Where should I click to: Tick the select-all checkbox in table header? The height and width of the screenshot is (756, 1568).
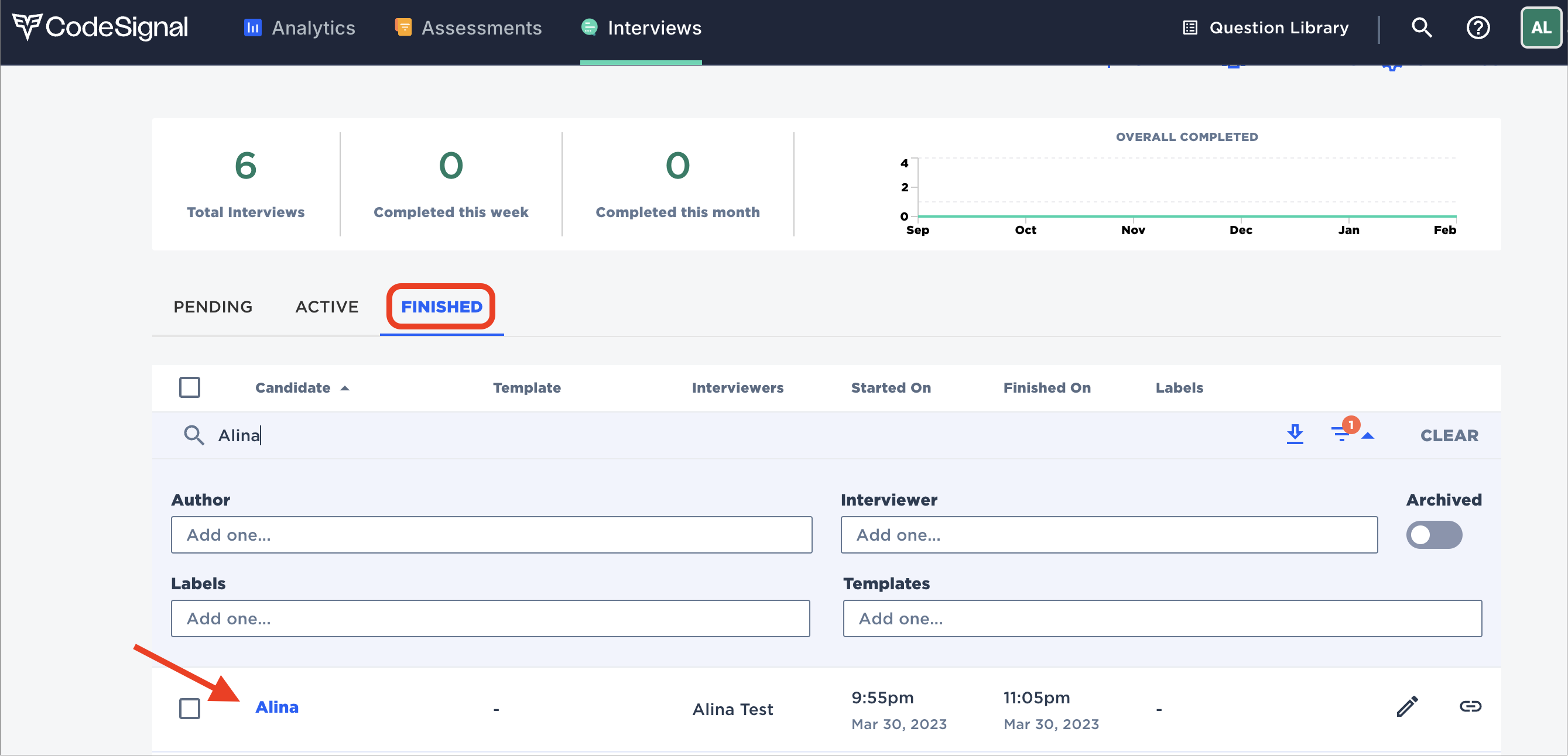click(189, 387)
